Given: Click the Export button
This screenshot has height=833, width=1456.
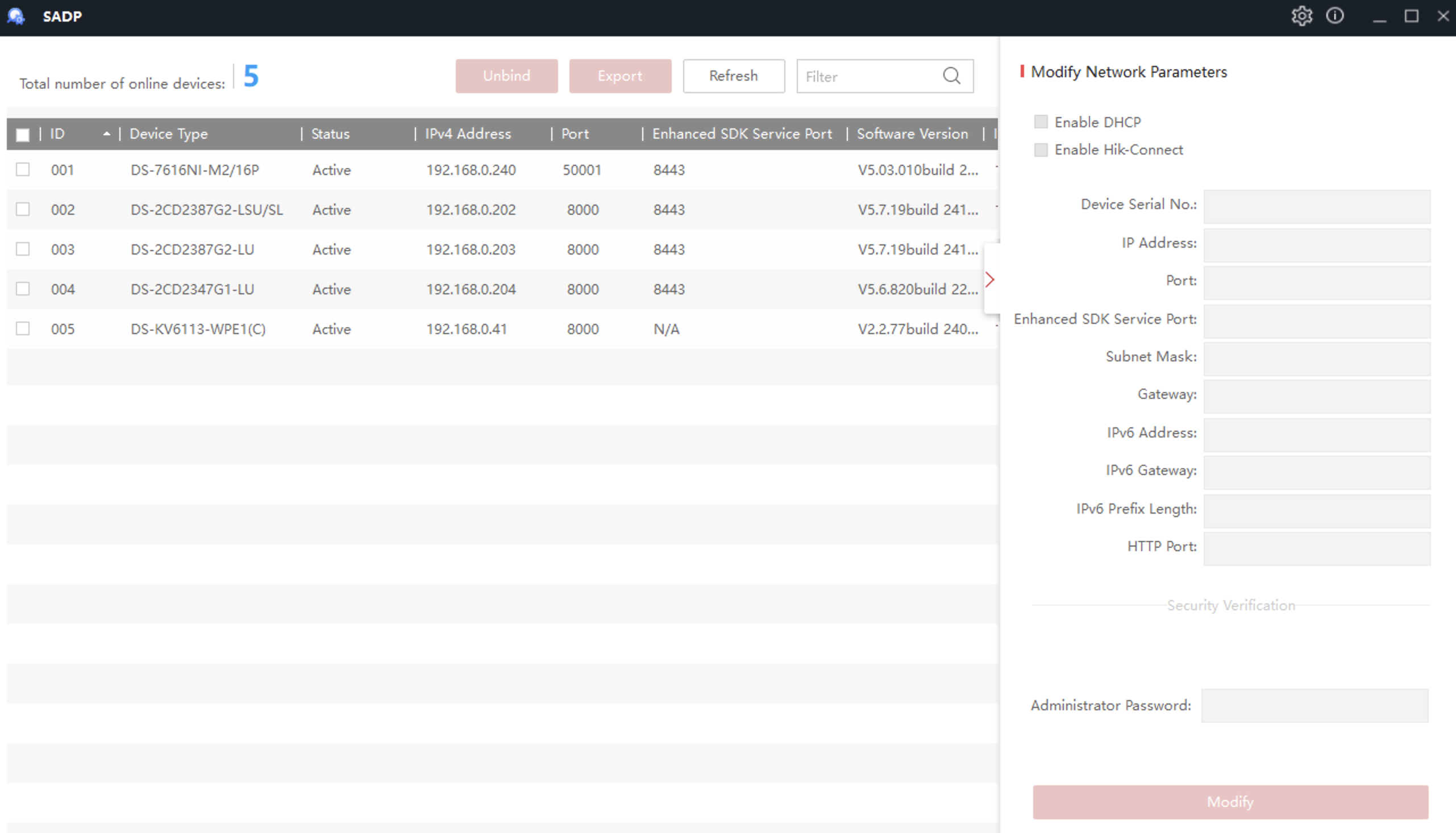Looking at the screenshot, I should coord(619,76).
